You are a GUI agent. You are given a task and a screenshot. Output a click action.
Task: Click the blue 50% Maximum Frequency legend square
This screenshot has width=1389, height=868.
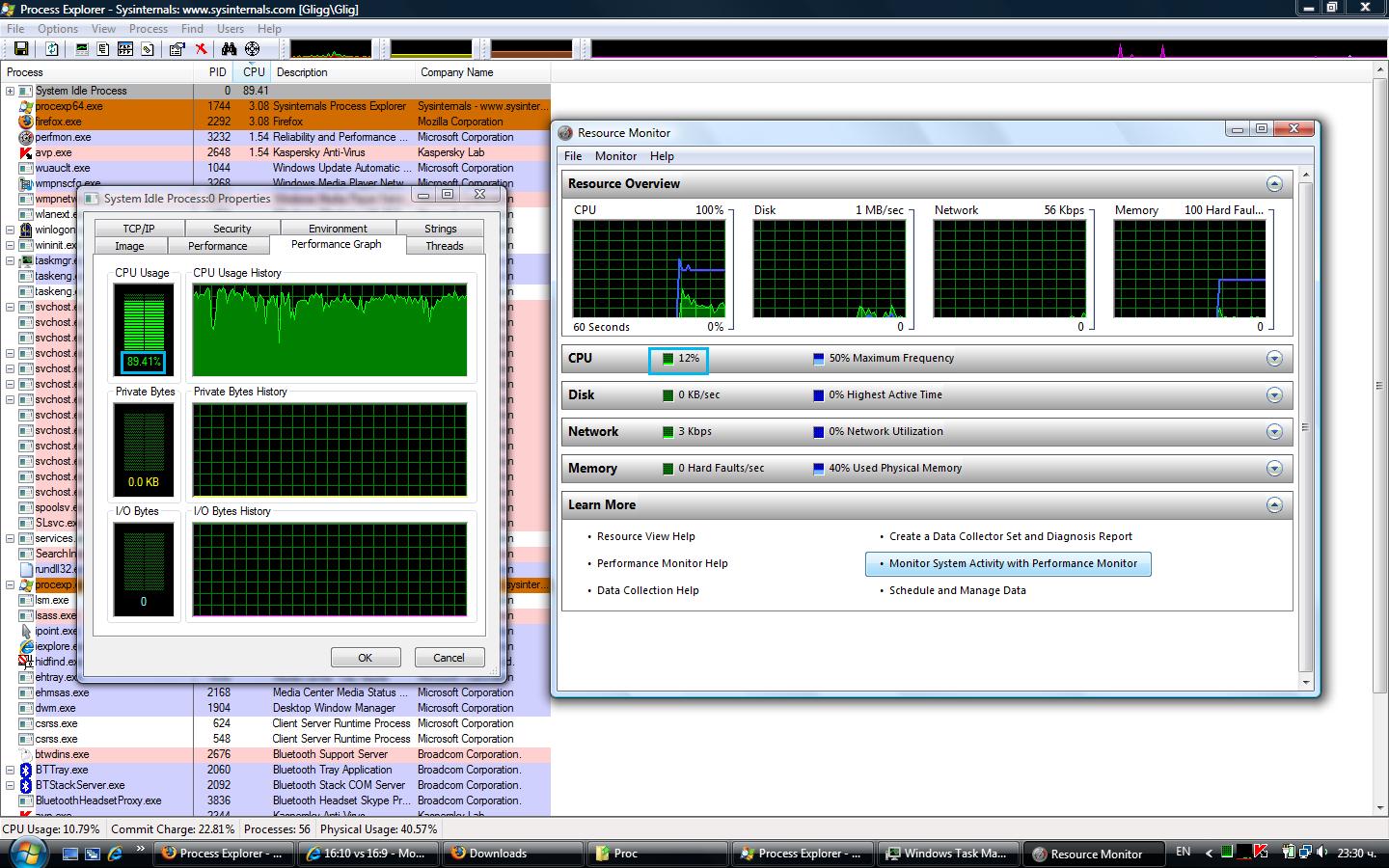(x=819, y=359)
